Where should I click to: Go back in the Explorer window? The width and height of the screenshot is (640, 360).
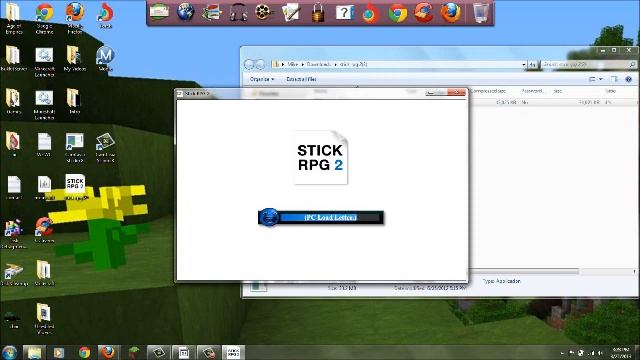coord(249,64)
